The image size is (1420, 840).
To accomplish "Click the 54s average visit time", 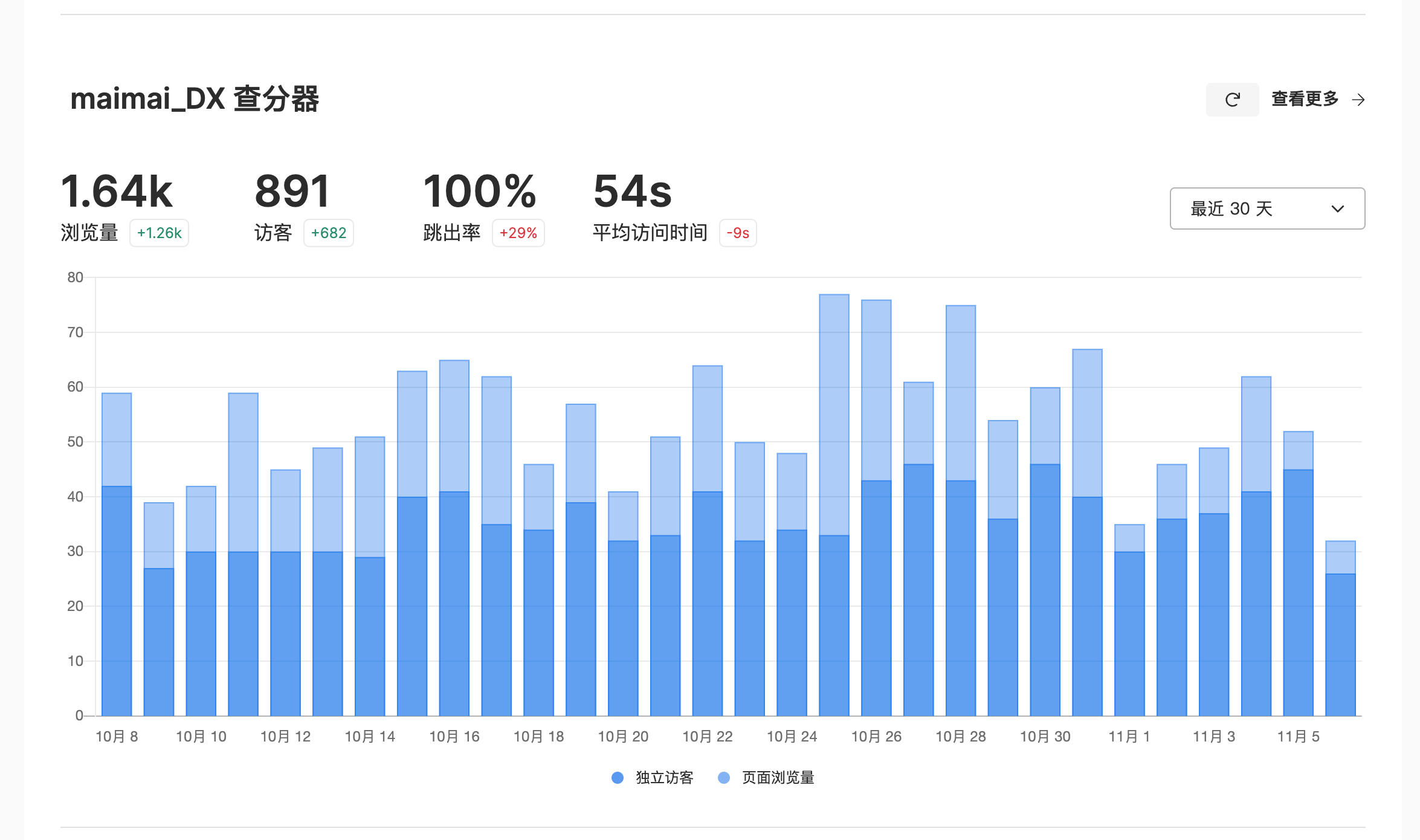I will tap(632, 191).
